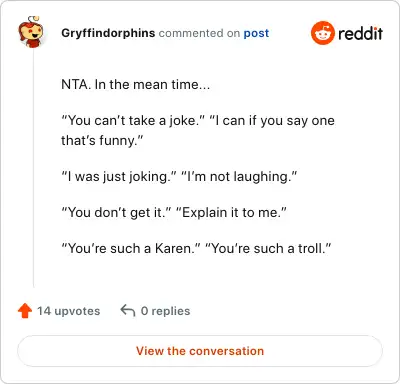The width and height of the screenshot is (400, 384).
Task: Click the orange upvote arrow icon
Action: 25,311
